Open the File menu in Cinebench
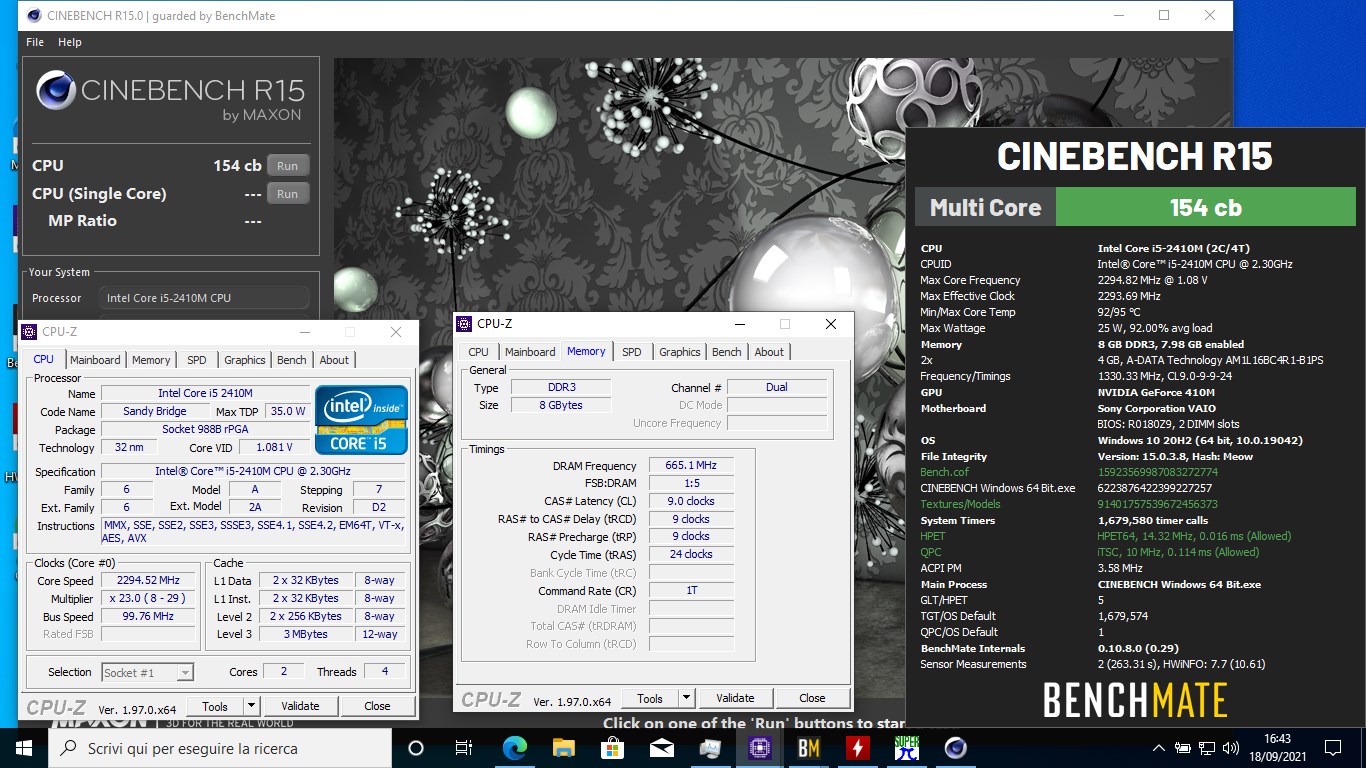This screenshot has width=1366, height=768. [35, 42]
